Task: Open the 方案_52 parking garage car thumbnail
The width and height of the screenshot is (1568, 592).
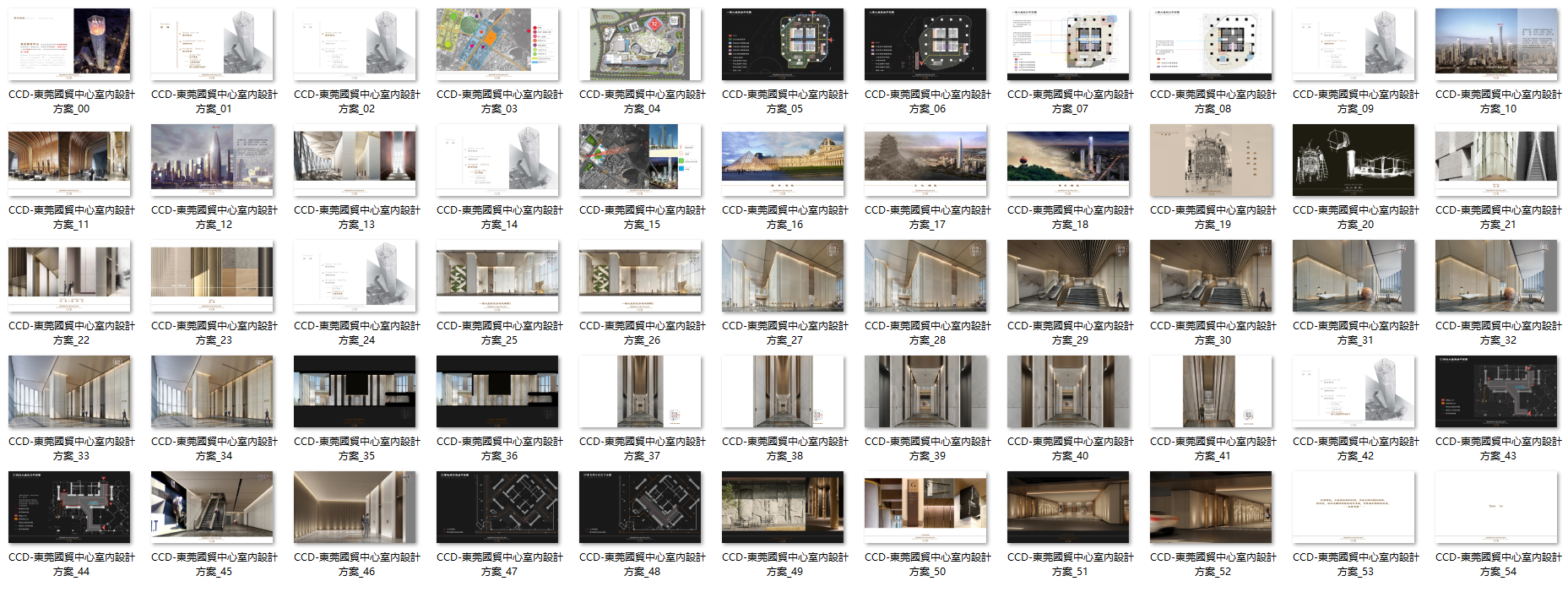Action: (x=1211, y=506)
